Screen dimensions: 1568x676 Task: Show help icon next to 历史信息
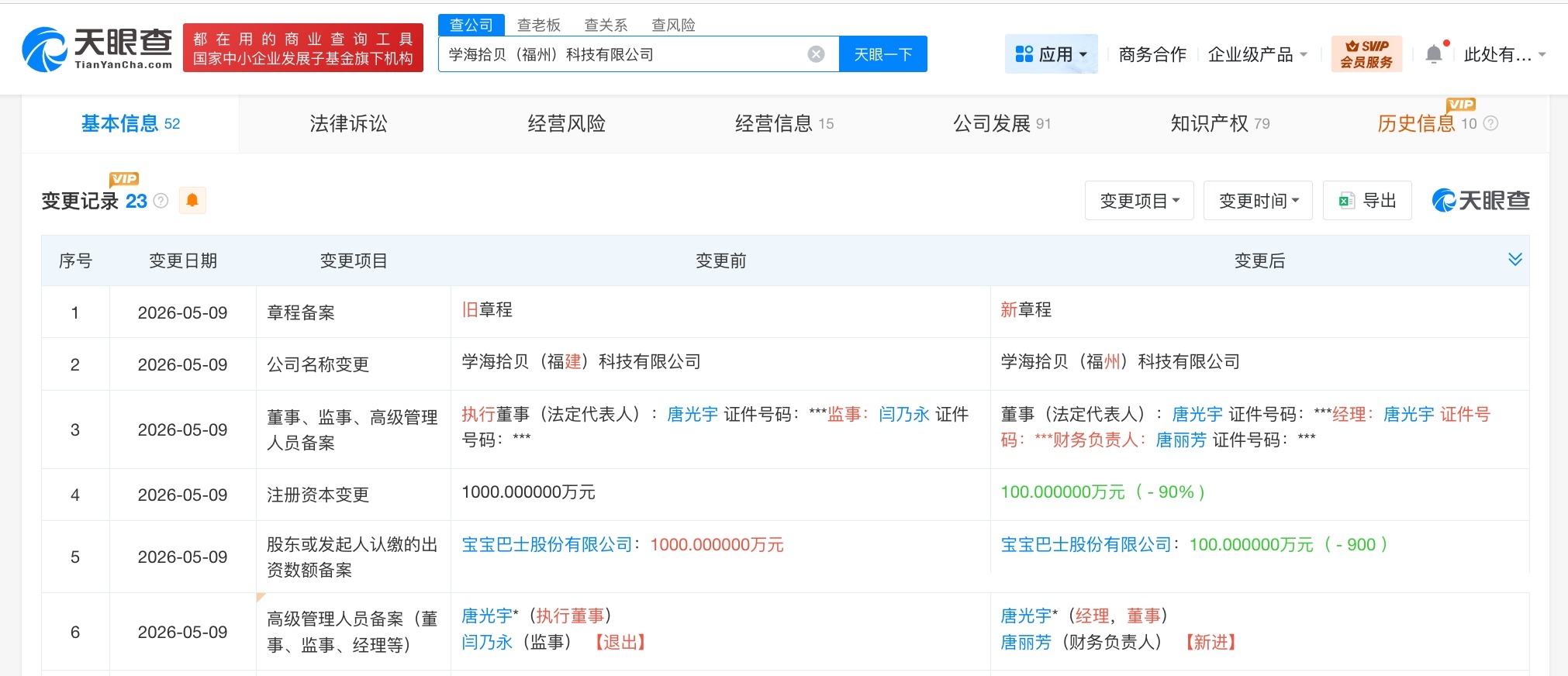(1490, 123)
